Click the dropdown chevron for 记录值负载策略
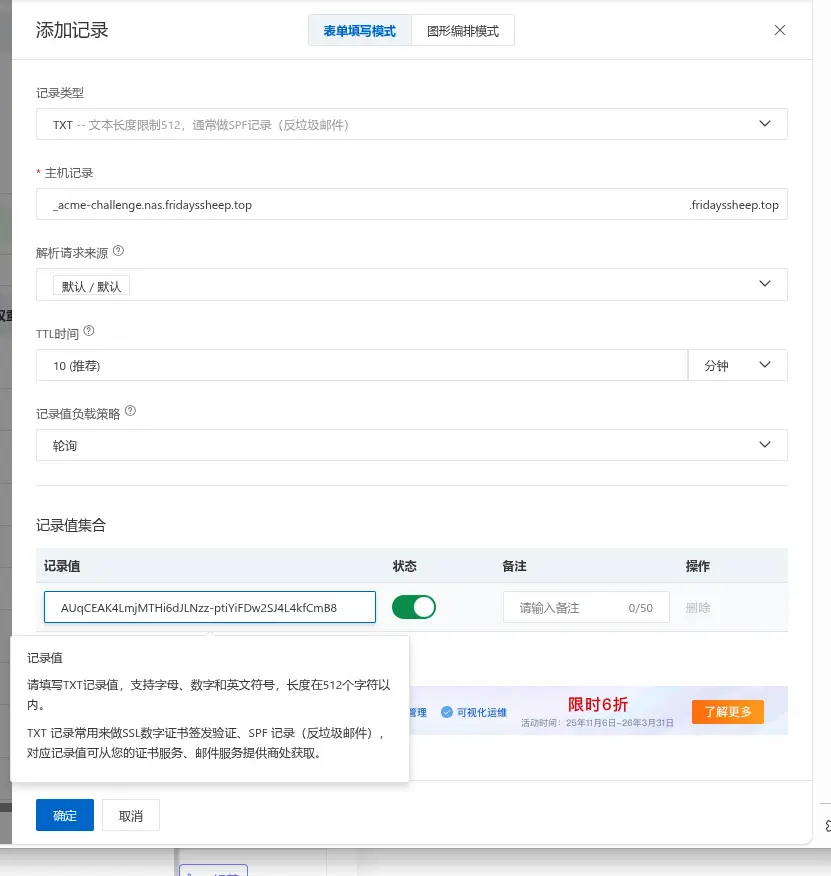 766,444
